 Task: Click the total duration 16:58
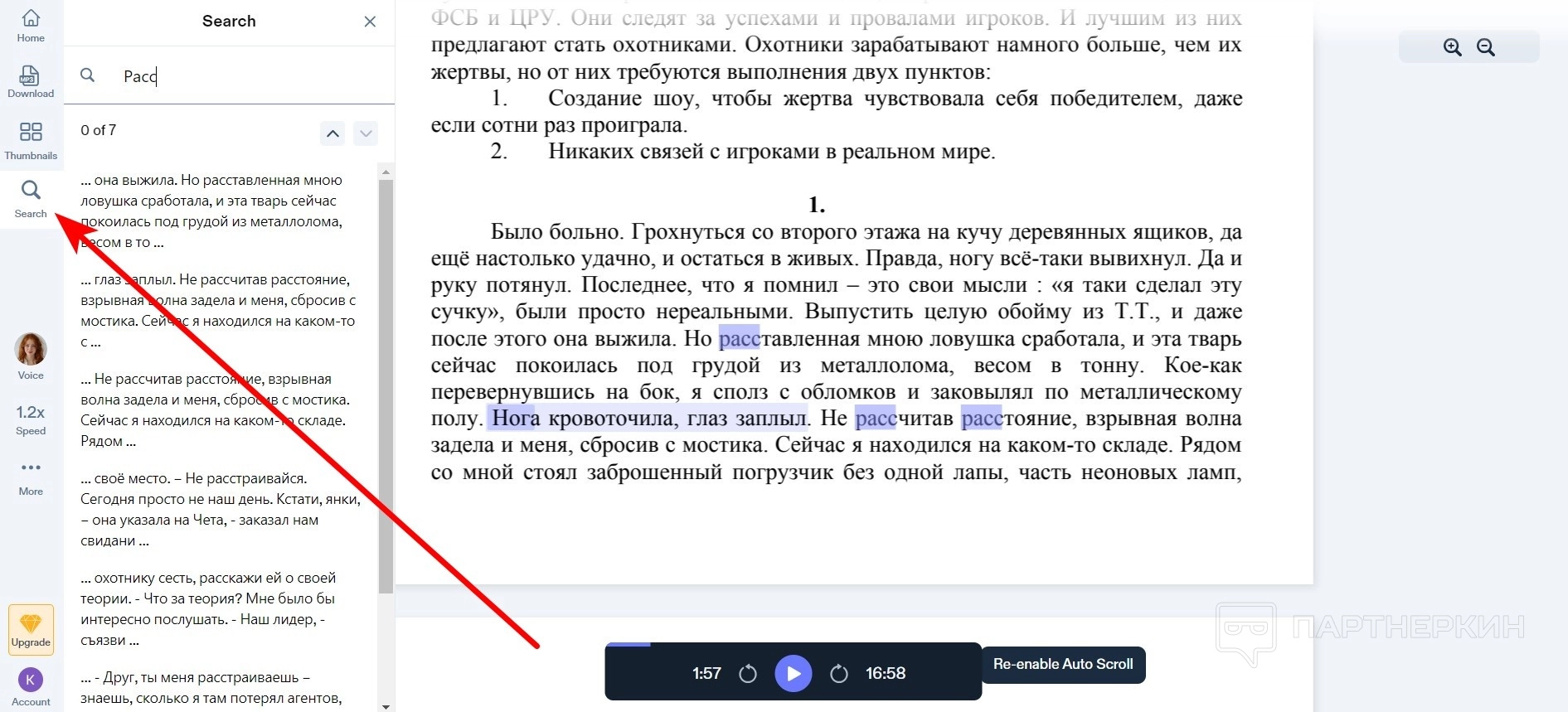click(x=886, y=673)
